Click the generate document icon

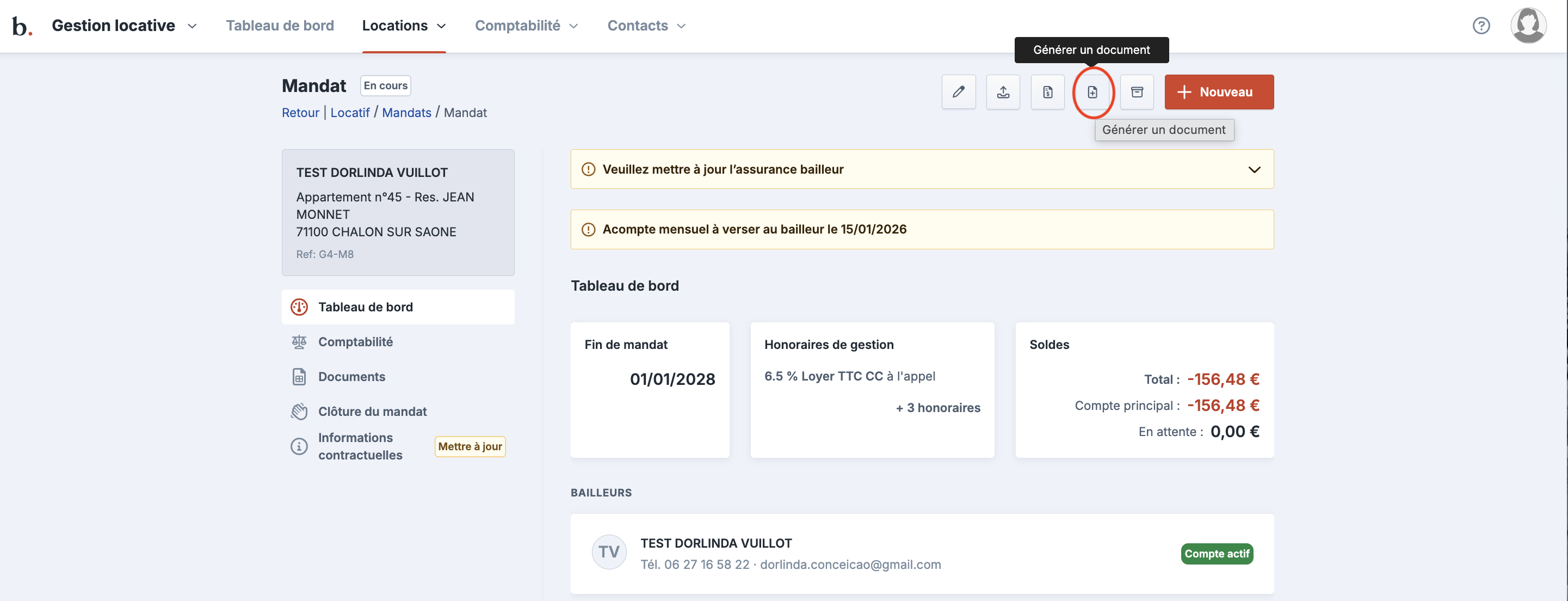(1092, 92)
